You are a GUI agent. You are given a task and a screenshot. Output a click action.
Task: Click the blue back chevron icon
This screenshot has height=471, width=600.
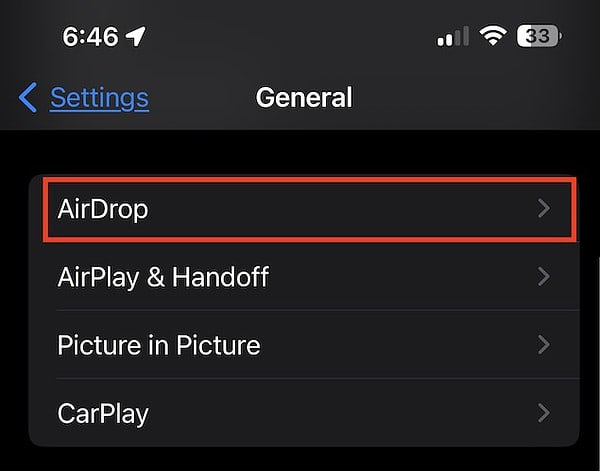click(28, 98)
